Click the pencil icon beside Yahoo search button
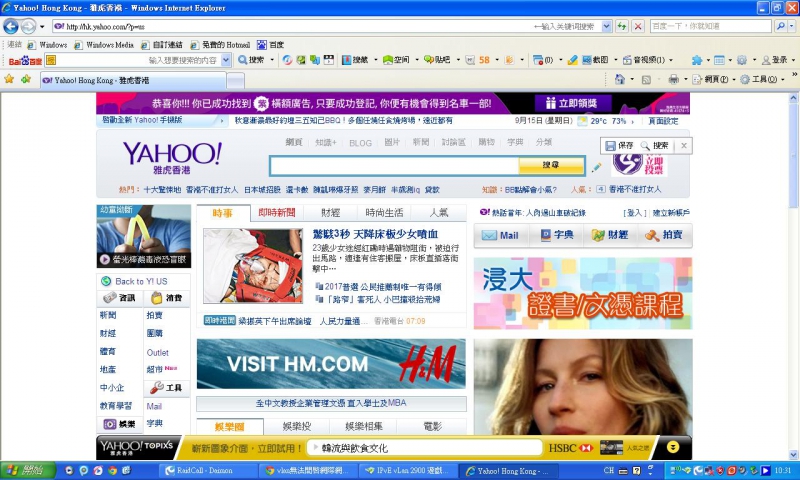Image resolution: width=800 pixels, height=480 pixels. coord(596,167)
